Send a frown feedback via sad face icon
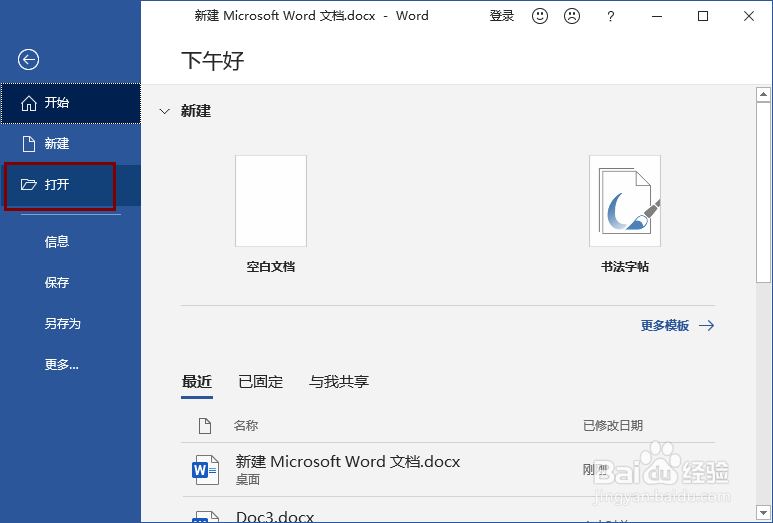This screenshot has height=523, width=773. pos(572,16)
